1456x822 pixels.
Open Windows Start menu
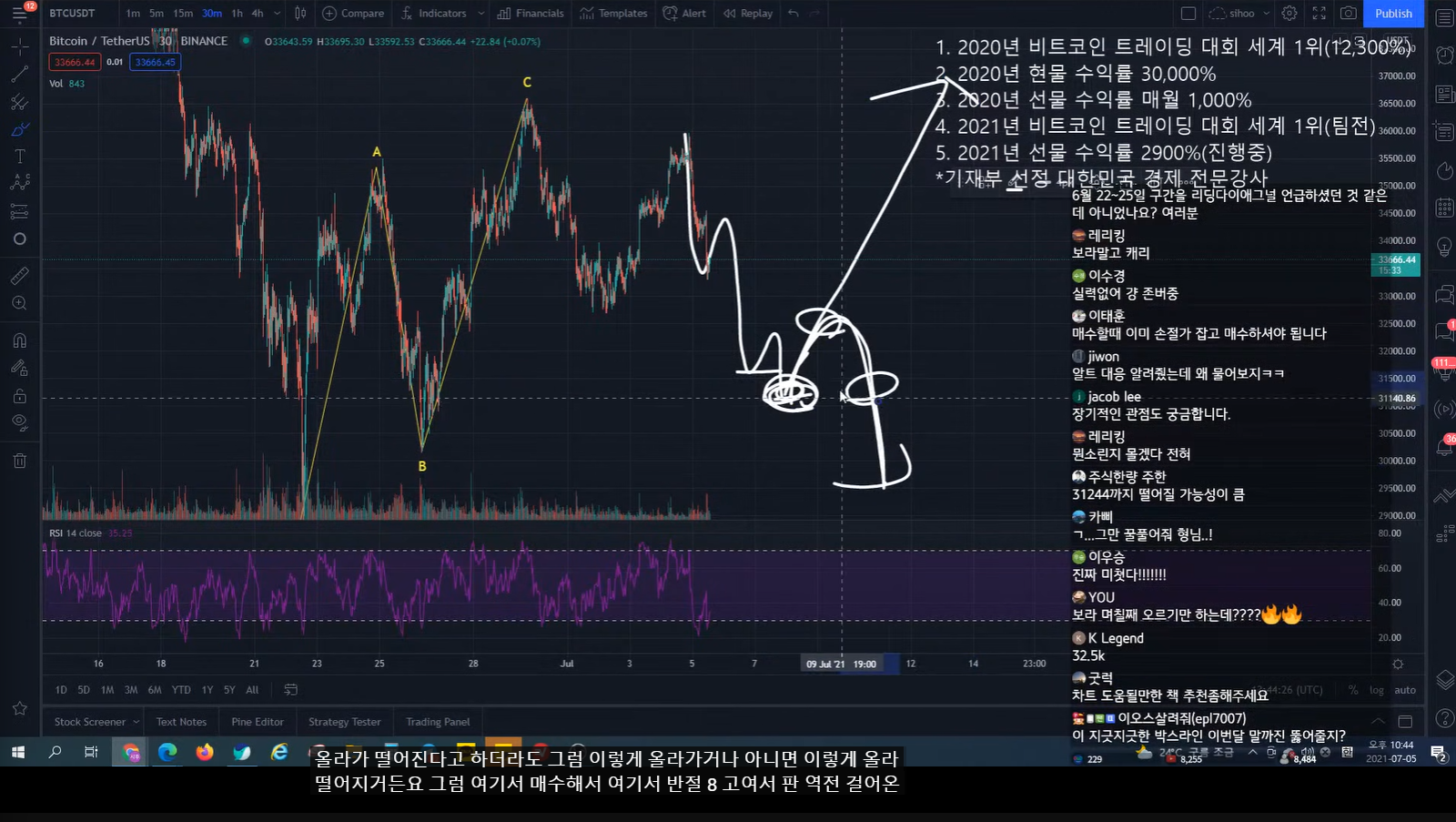(x=17, y=752)
